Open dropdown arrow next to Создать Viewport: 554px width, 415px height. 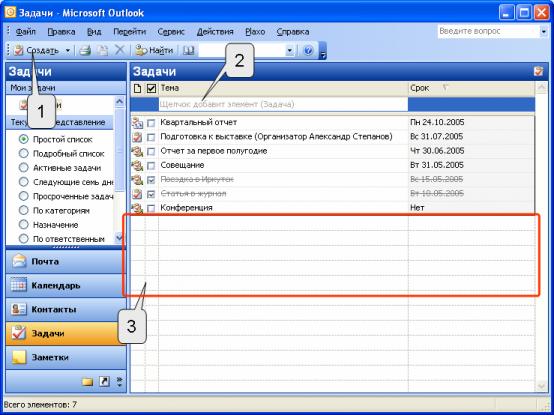67,51
